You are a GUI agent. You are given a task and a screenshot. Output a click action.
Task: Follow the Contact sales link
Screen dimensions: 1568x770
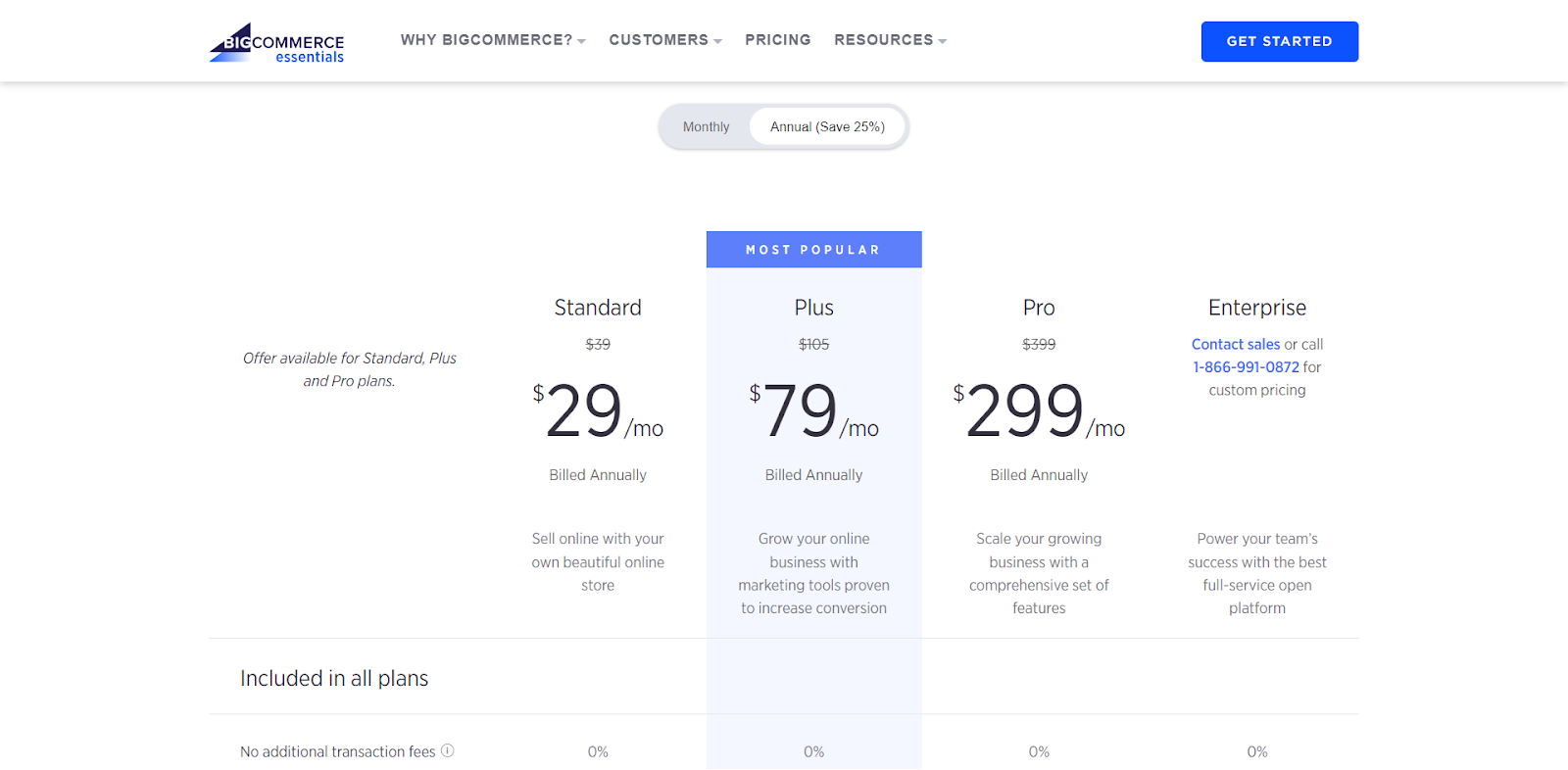click(1236, 344)
